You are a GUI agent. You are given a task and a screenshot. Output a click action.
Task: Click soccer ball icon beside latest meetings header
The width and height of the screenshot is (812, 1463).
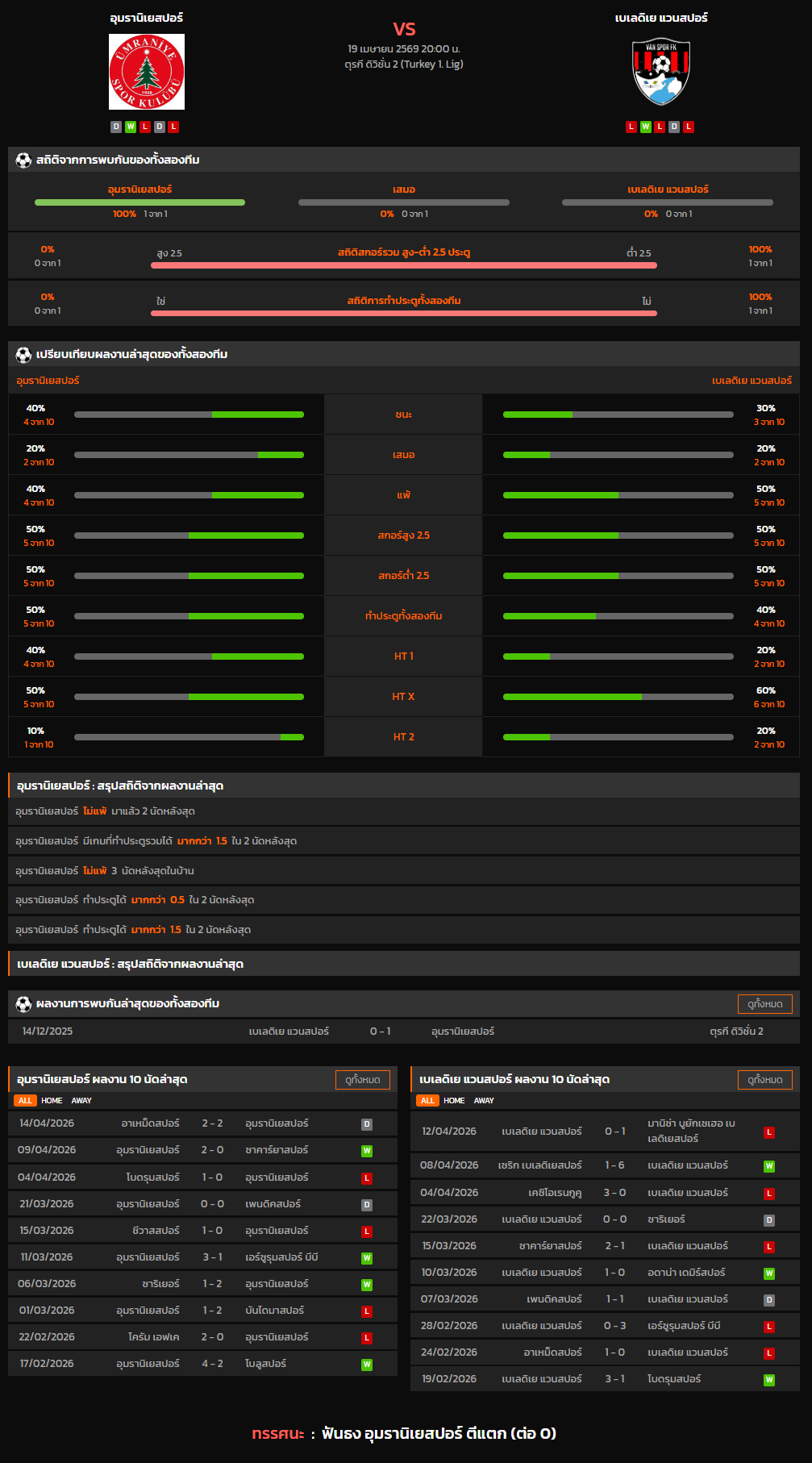click(23, 1003)
